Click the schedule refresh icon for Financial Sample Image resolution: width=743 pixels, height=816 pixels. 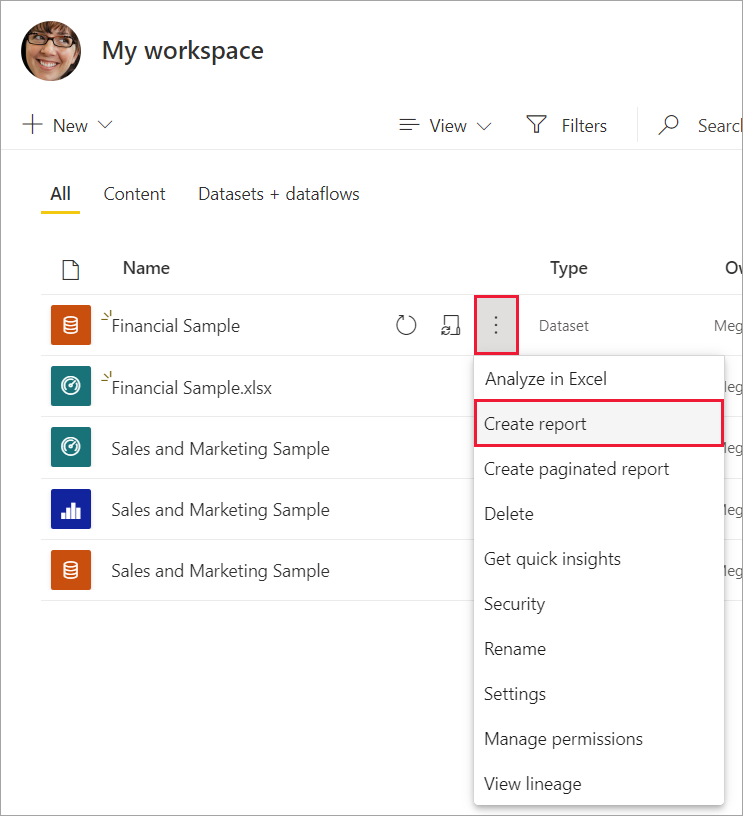tap(450, 325)
